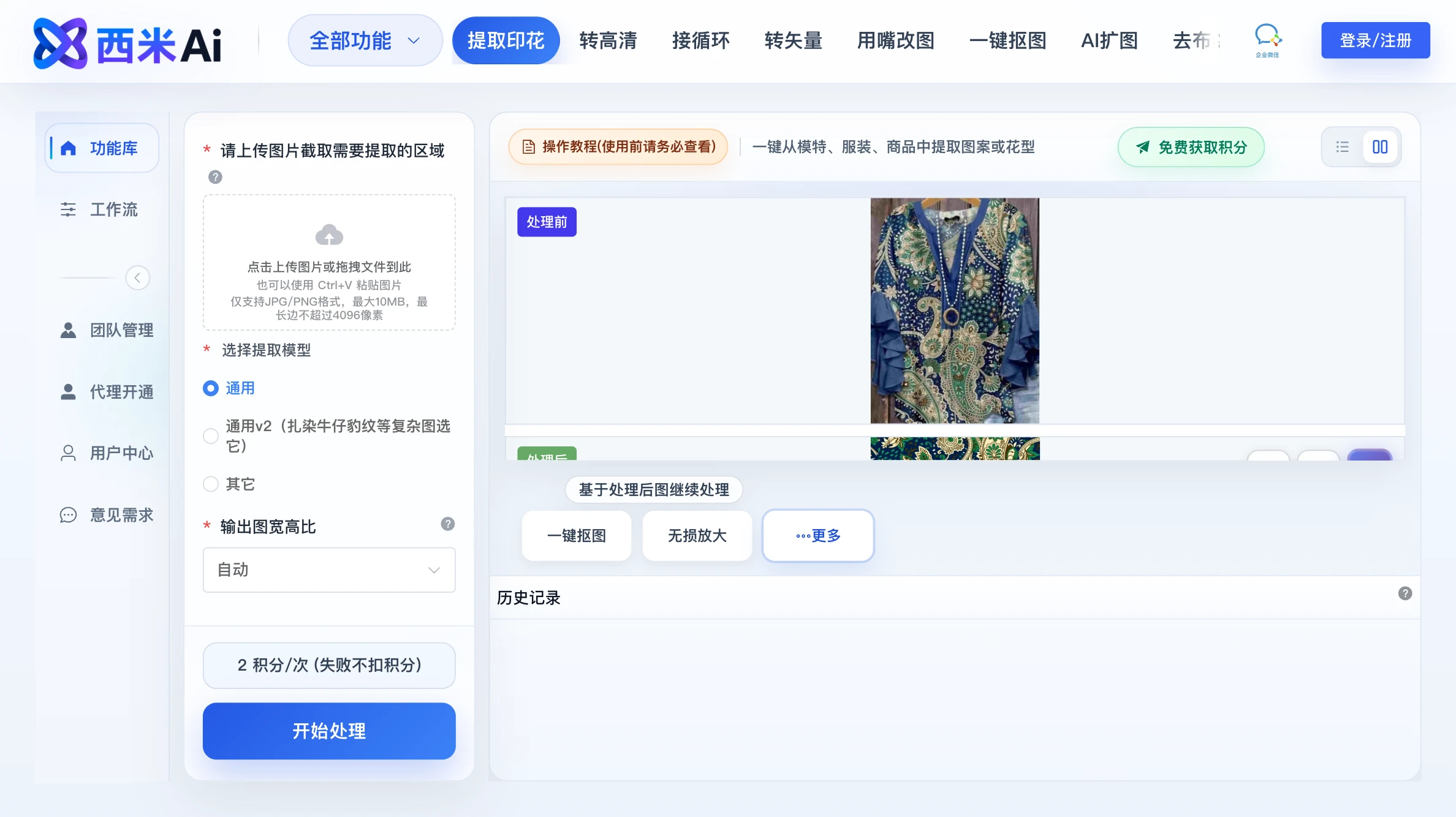Click the 用户中心 outline user icon

pyautogui.click(x=68, y=453)
